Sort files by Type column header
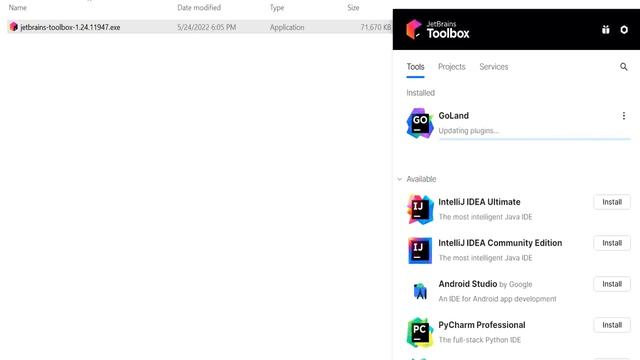640x360 pixels. tap(276, 7)
